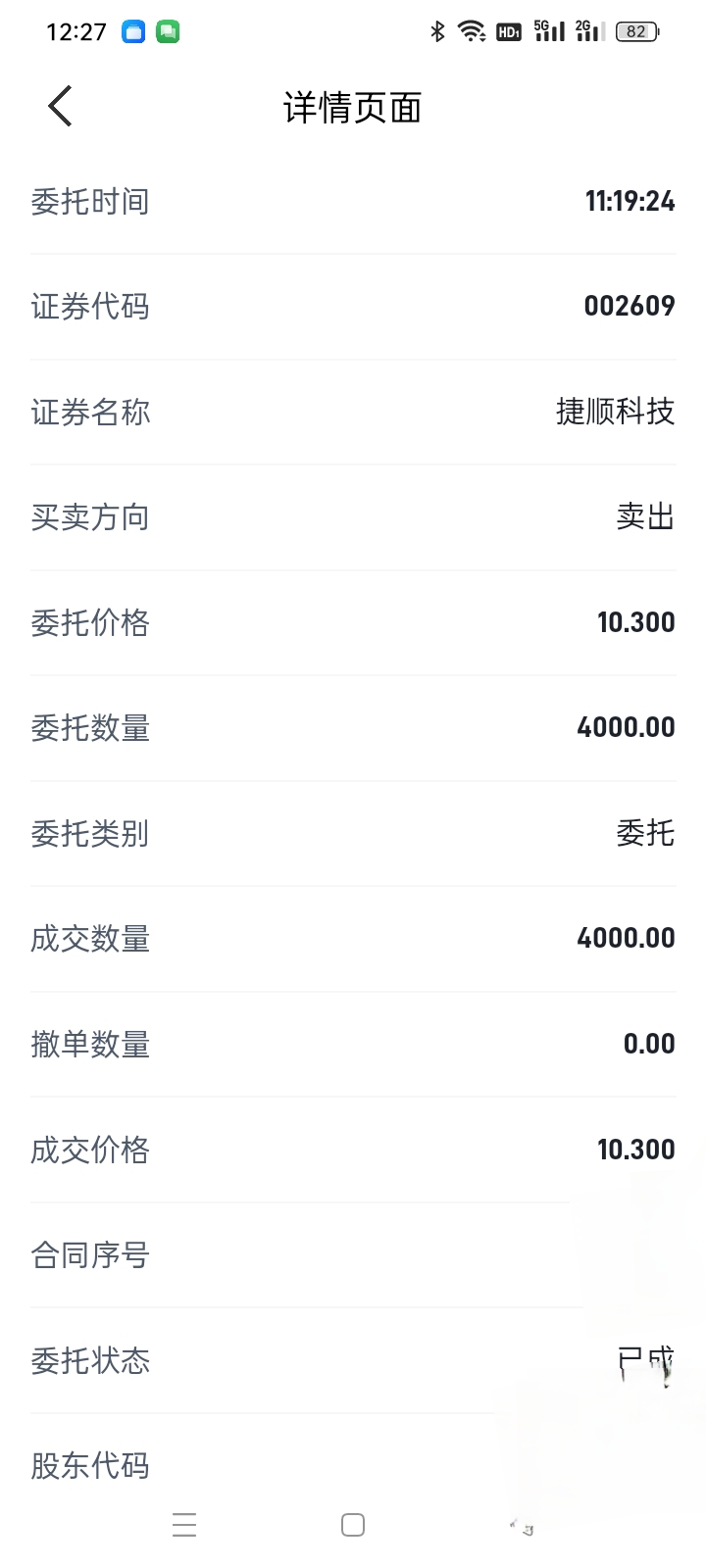Tap the 撤单数量 value 0.00
Viewport: 706px width, 1568px height.
coord(649,1044)
